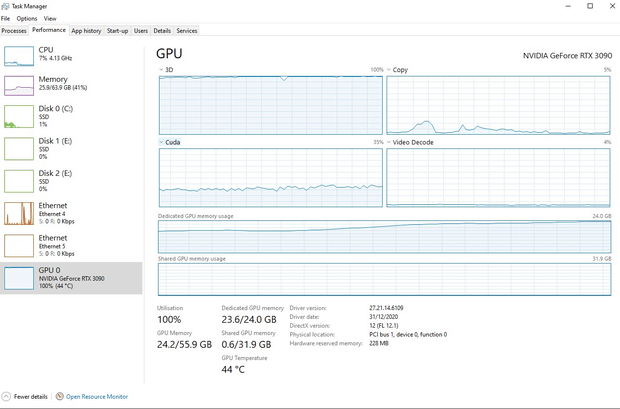The width and height of the screenshot is (620, 409).
Task: Click the 228 MB reserved memory value
Action: click(x=379, y=343)
